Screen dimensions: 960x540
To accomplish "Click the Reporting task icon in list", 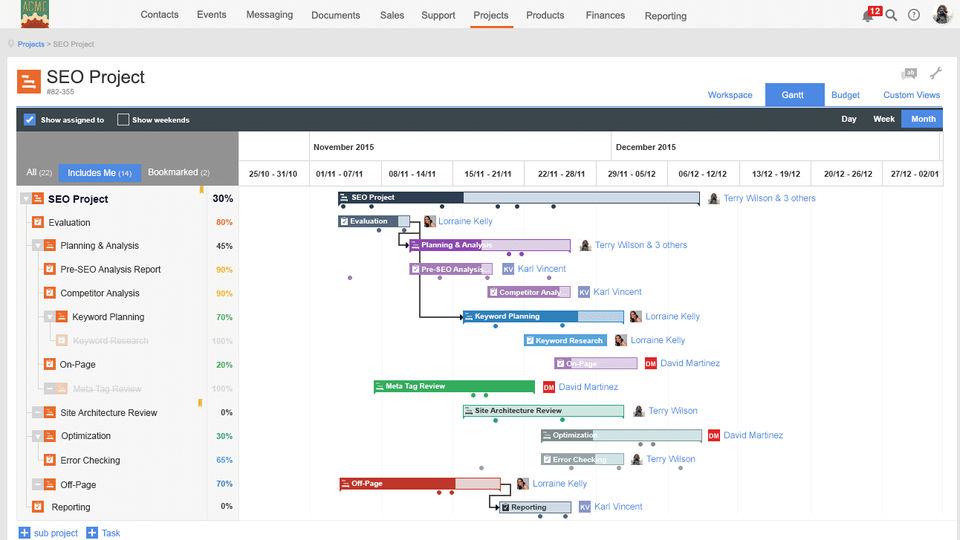I will point(37,507).
